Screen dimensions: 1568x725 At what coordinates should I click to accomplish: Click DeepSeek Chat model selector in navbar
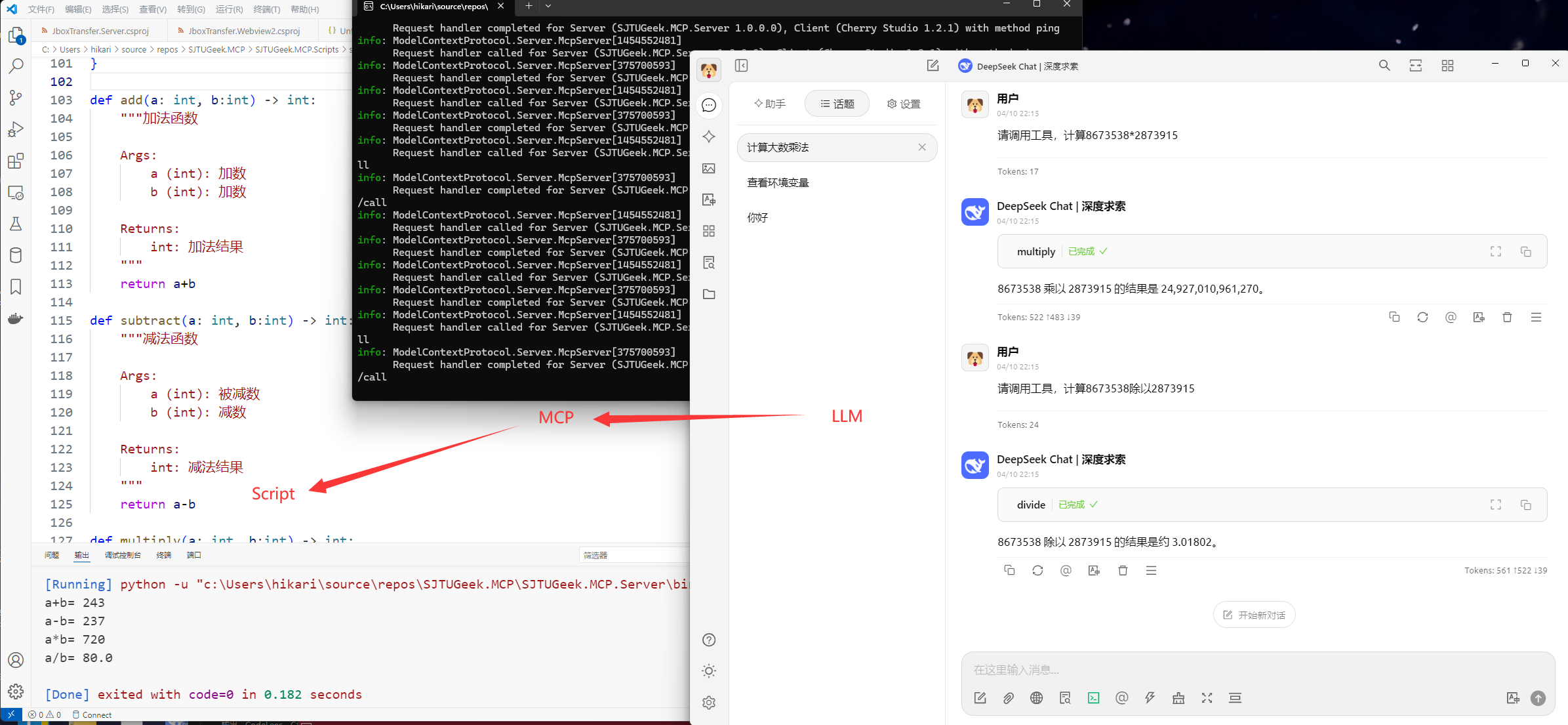1018,66
